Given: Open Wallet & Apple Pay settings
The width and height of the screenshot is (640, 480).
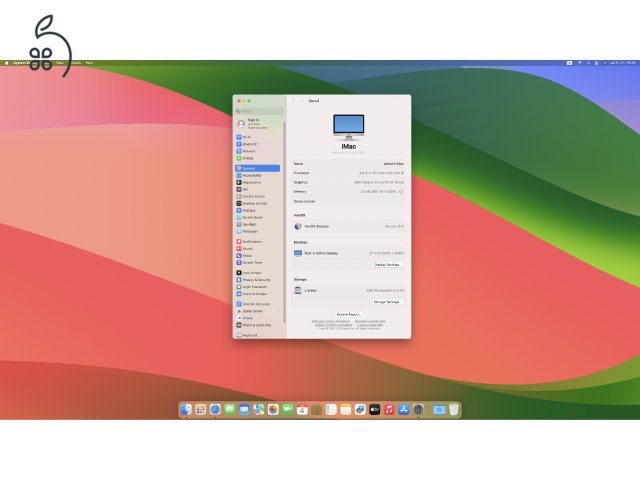Looking at the screenshot, I should click(x=258, y=325).
